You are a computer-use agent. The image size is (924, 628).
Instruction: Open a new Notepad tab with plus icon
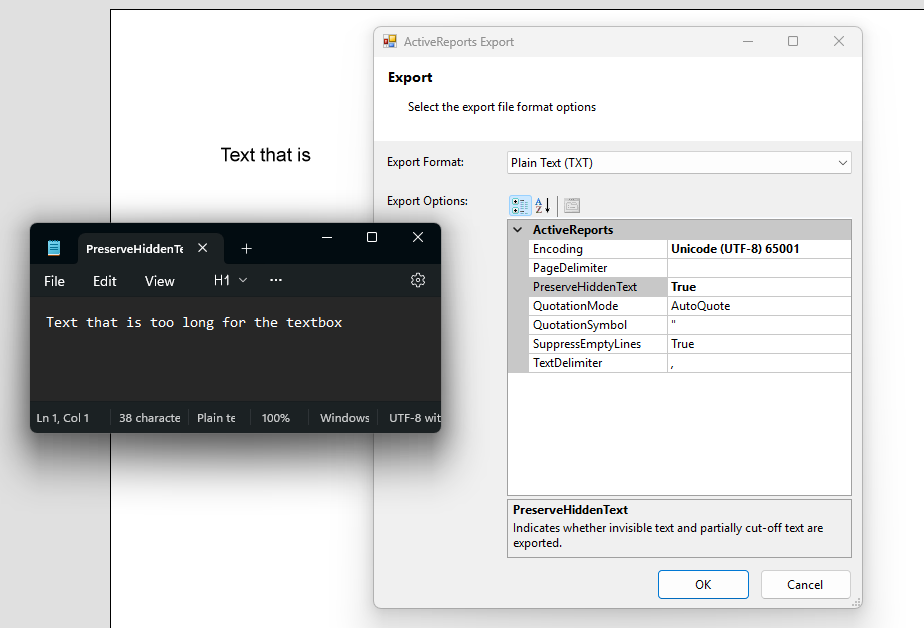point(246,247)
